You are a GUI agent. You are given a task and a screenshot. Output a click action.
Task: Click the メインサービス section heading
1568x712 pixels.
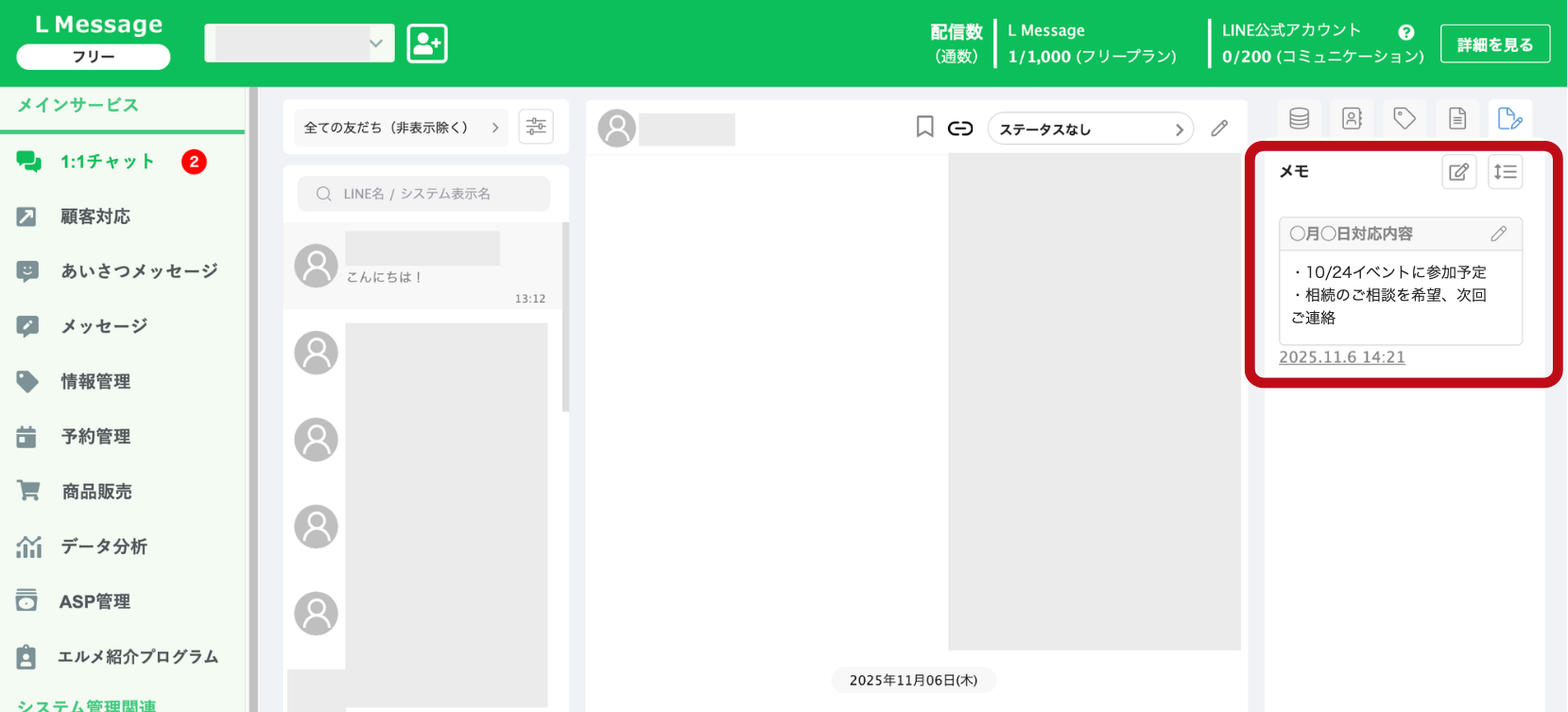pyautogui.click(x=78, y=105)
